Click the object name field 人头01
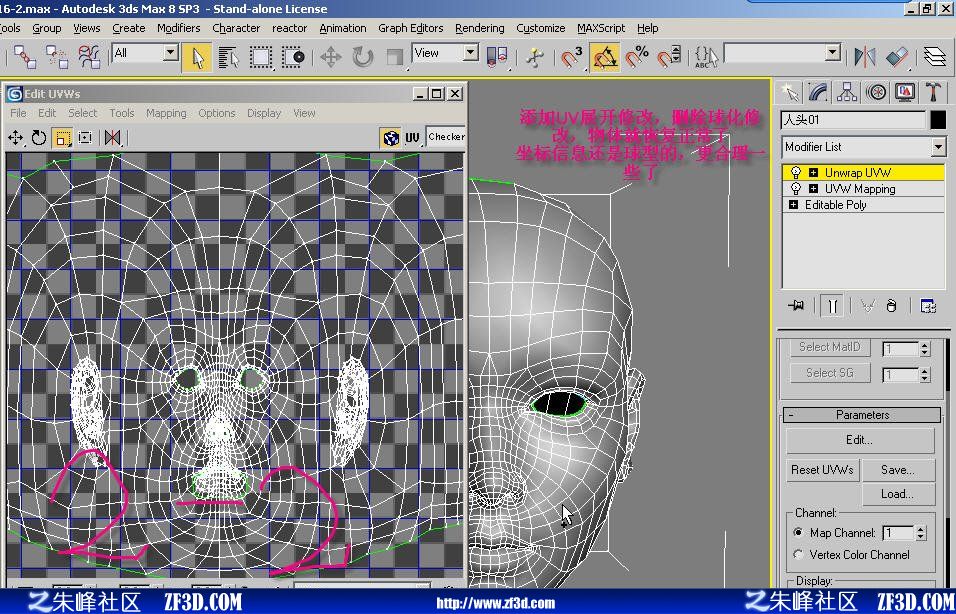The image size is (956, 614). (x=853, y=120)
